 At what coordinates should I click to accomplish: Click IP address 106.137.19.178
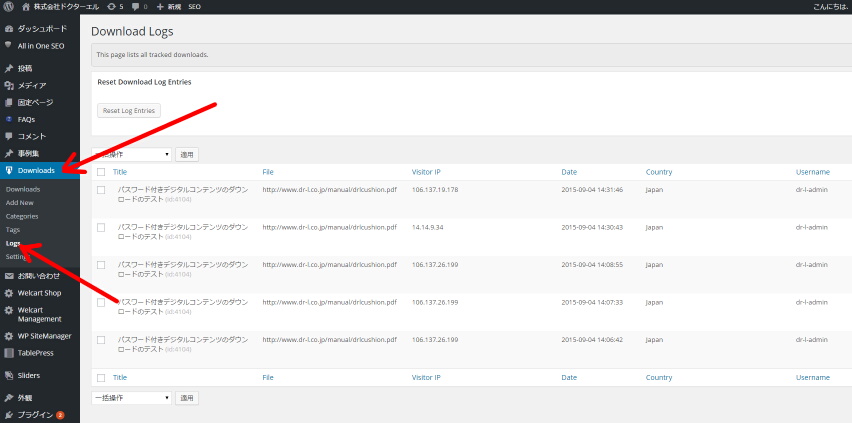(435, 190)
